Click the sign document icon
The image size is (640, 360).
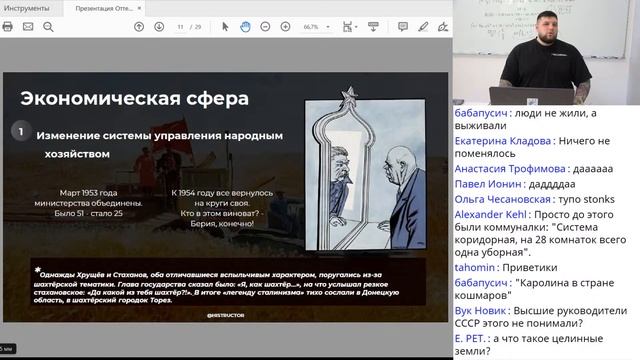point(443,27)
